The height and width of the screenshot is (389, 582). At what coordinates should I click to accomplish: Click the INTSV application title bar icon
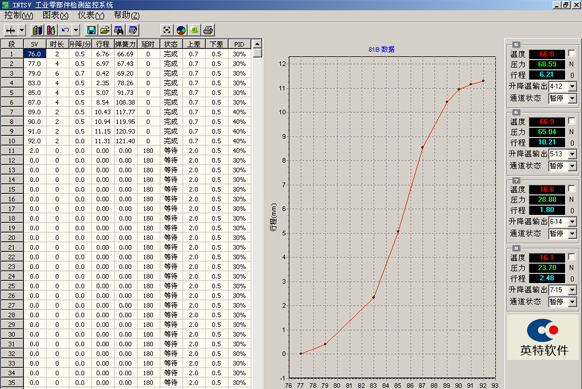(5, 5)
